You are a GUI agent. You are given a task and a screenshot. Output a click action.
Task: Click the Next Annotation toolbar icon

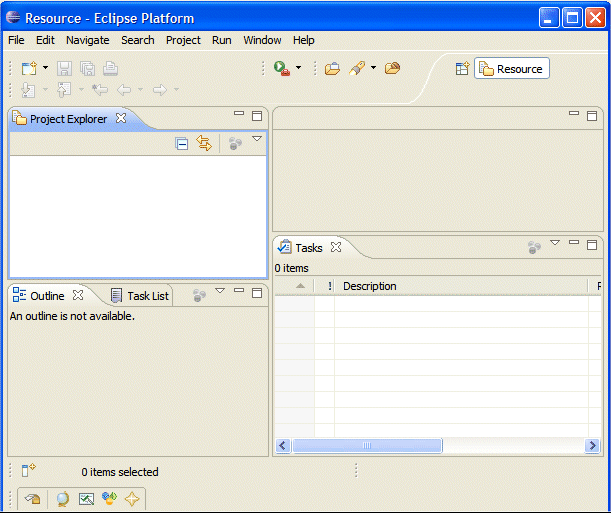click(x=28, y=90)
